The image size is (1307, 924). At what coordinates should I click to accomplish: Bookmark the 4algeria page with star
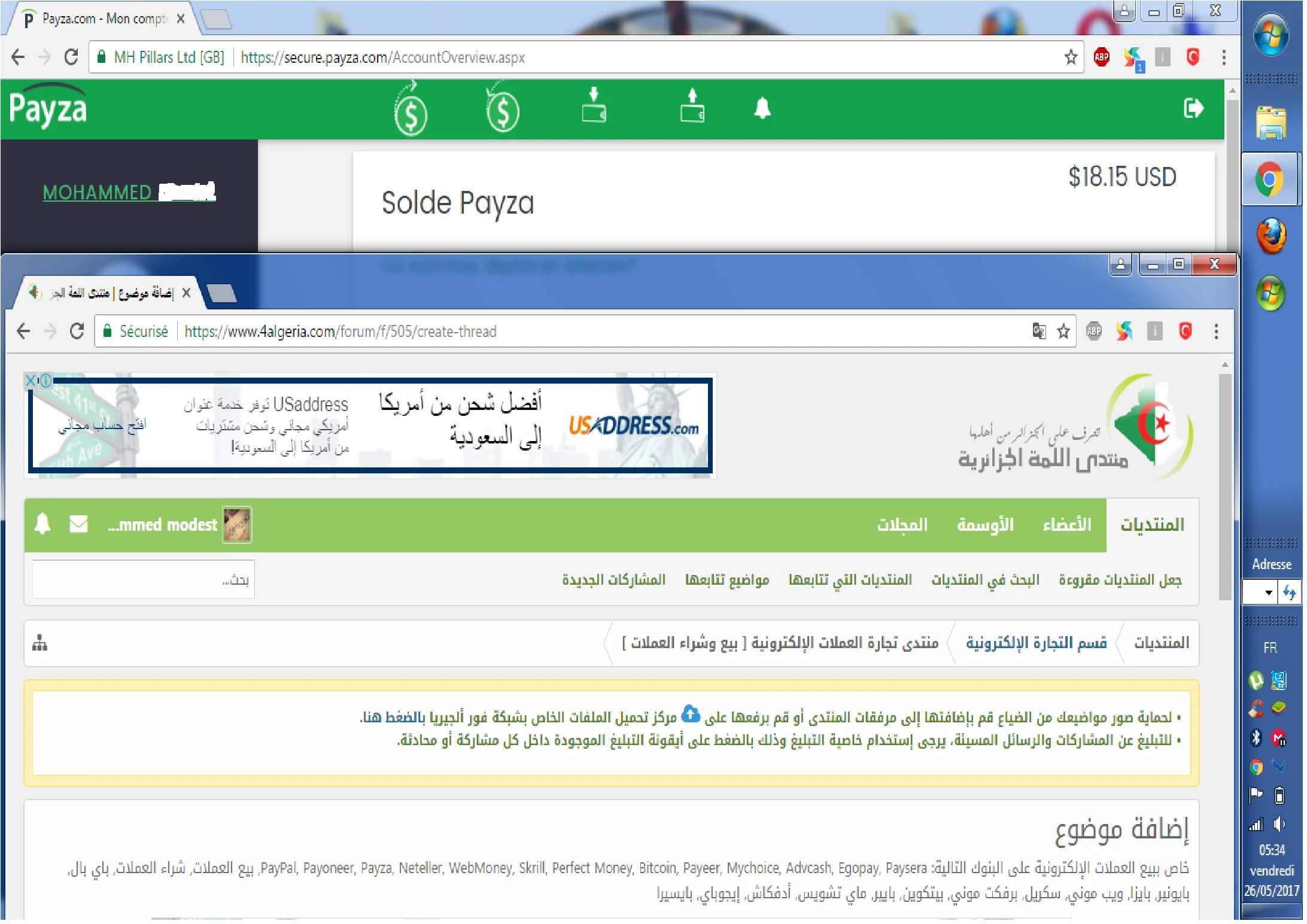point(1063,331)
